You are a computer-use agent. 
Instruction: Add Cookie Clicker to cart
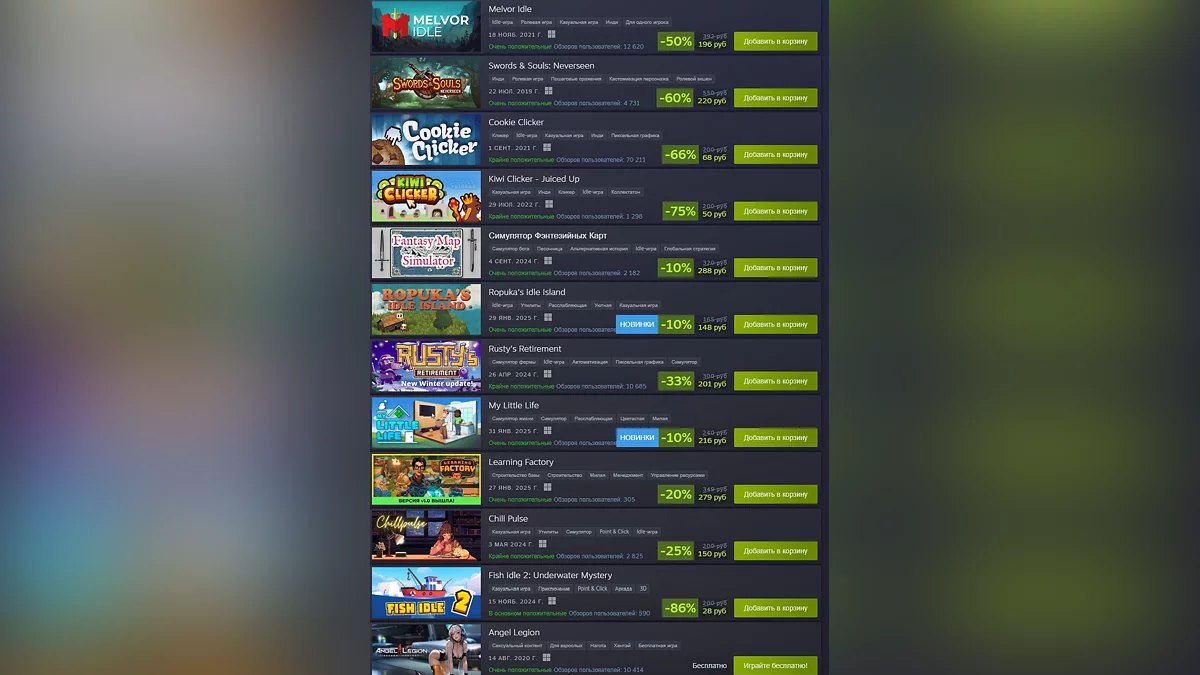click(x=775, y=155)
